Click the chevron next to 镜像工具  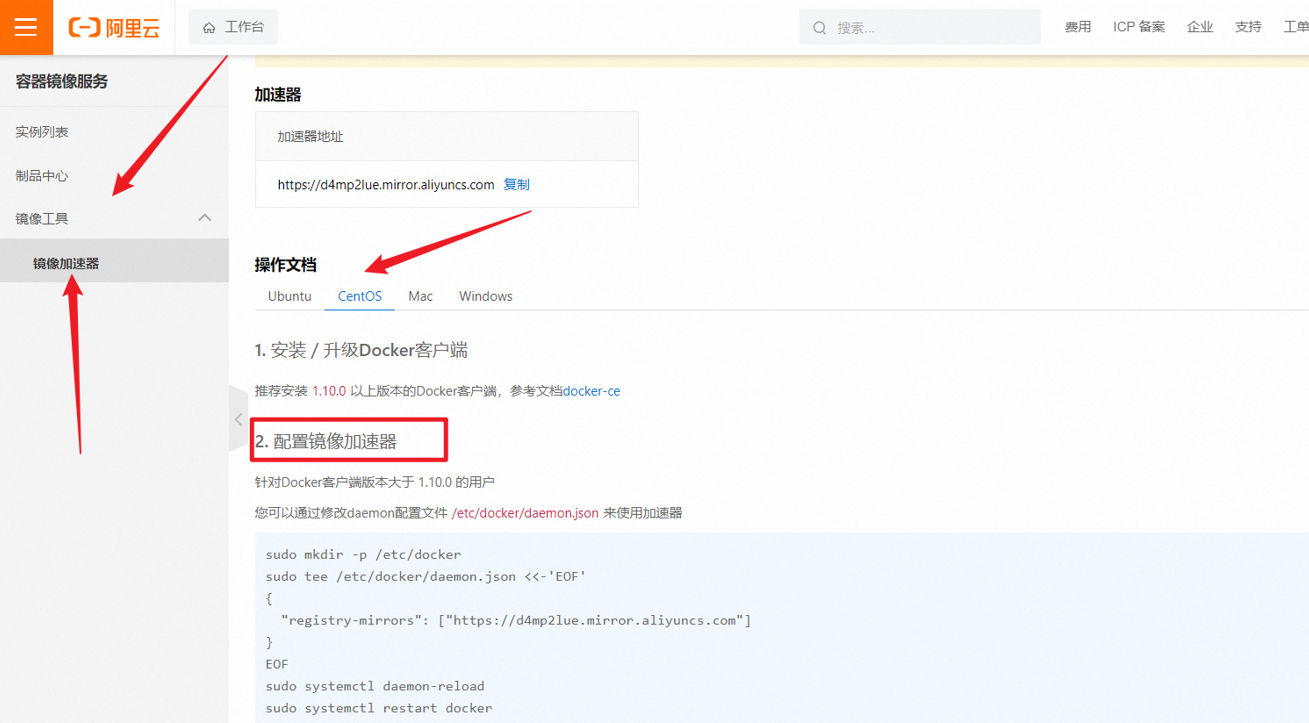[205, 218]
